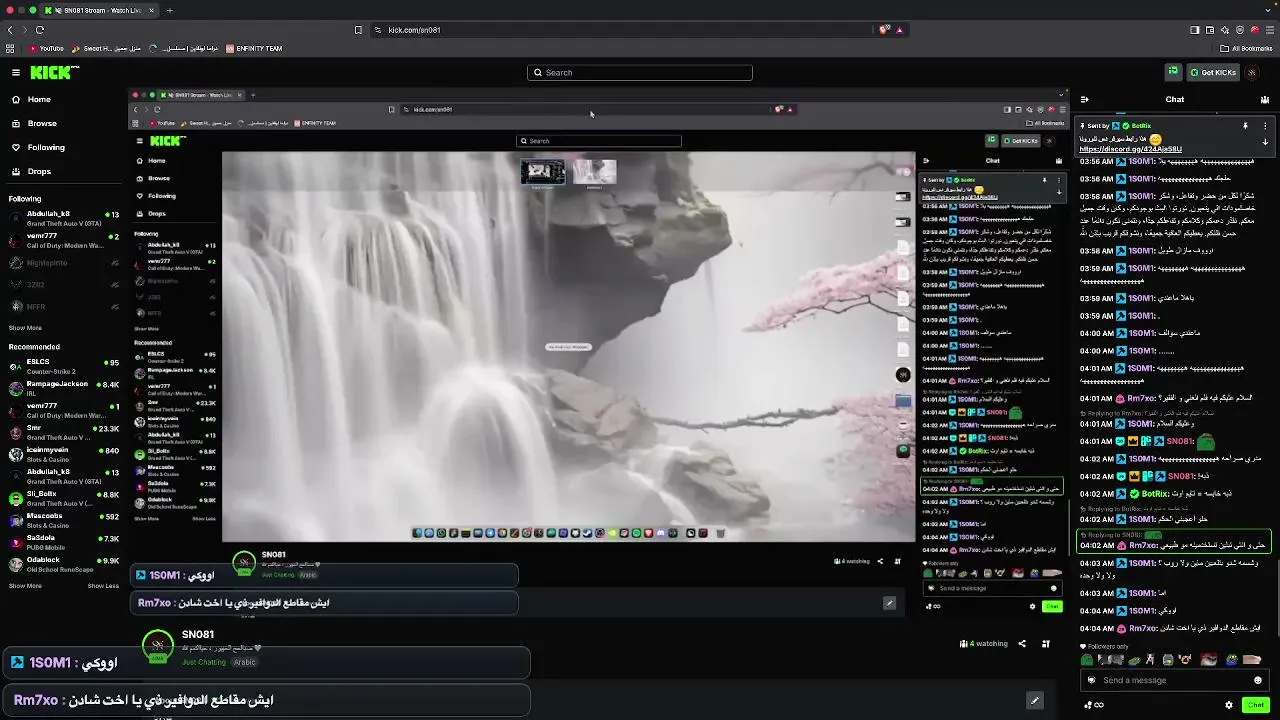Open Smr recommended channel
Image resolution: width=1280 pixels, height=720 pixels.
click(x=62, y=432)
